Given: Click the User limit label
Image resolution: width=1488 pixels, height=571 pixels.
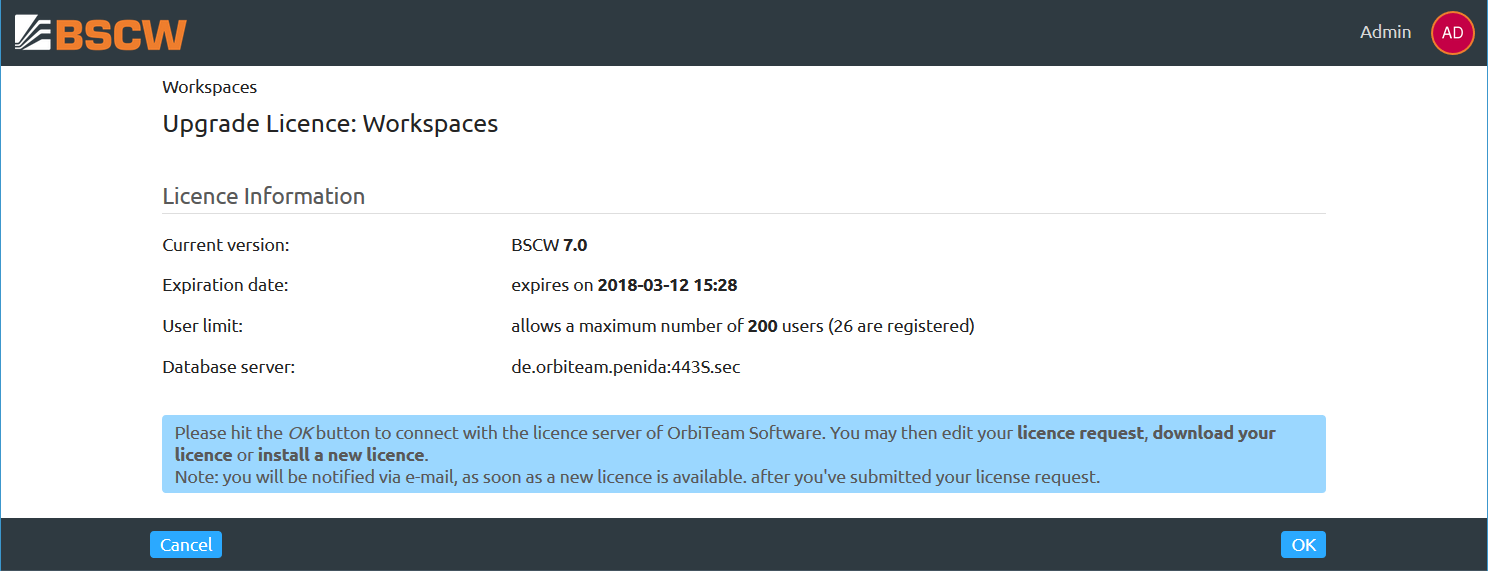Looking at the screenshot, I should coord(203,326).
